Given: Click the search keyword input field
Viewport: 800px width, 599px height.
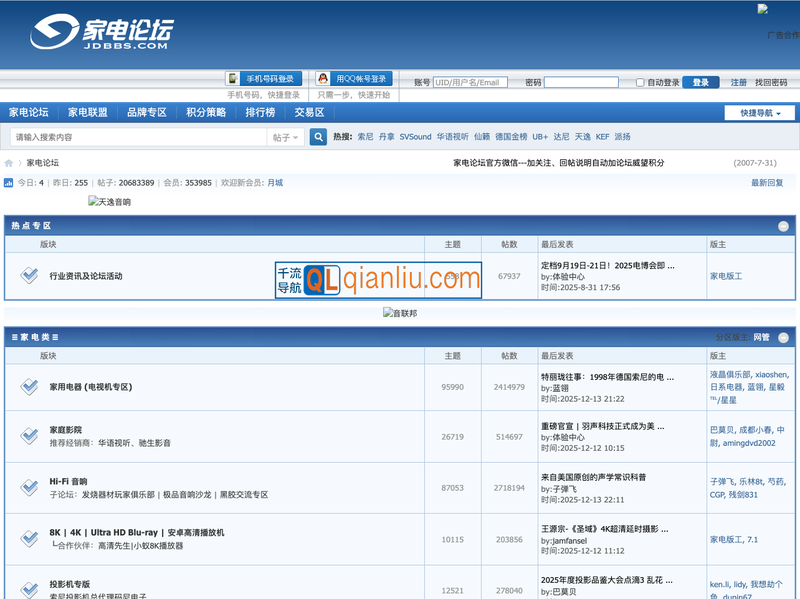Looking at the screenshot, I should (138, 137).
